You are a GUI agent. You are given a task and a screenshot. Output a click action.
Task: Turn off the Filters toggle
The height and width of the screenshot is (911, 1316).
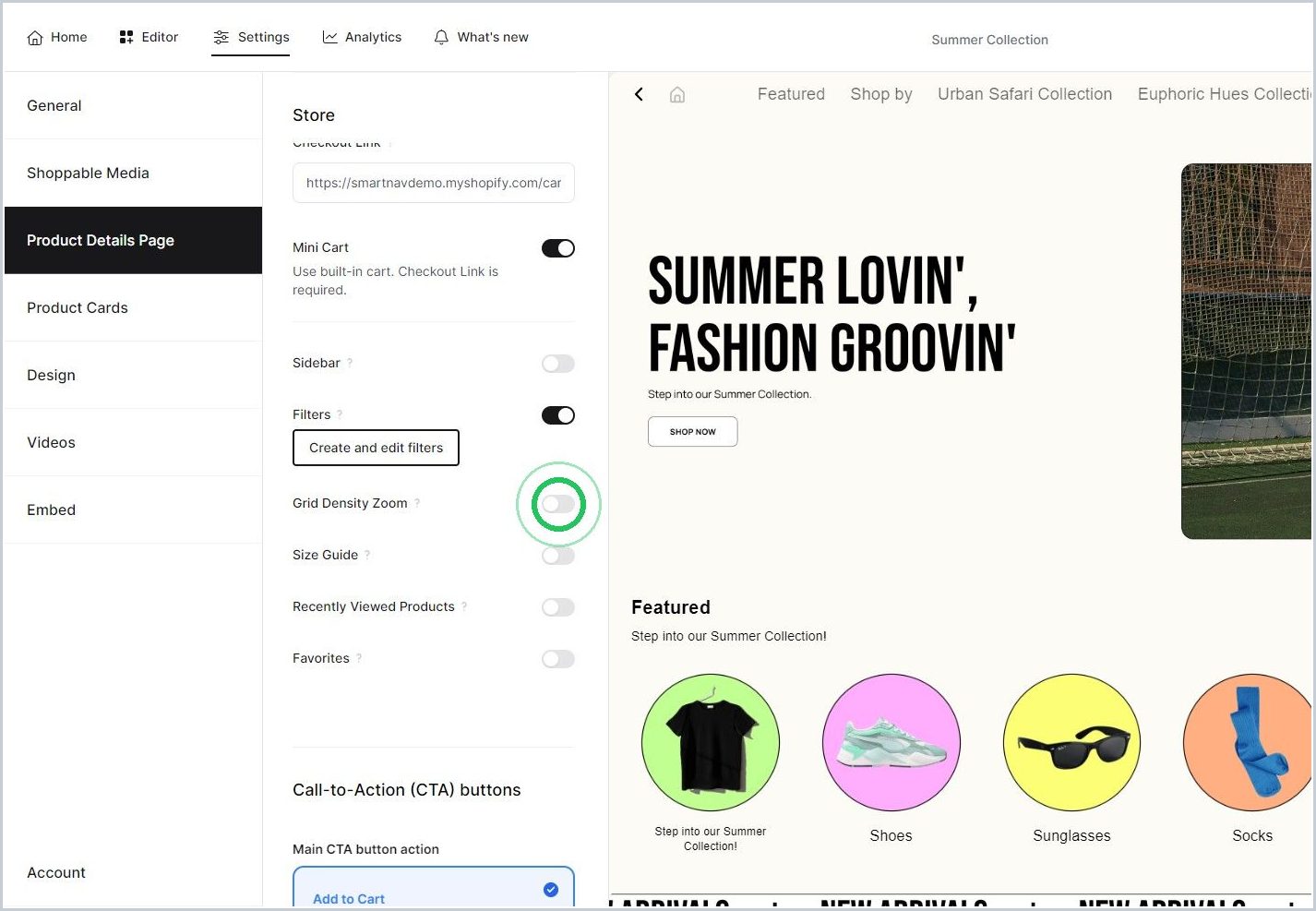(x=558, y=415)
